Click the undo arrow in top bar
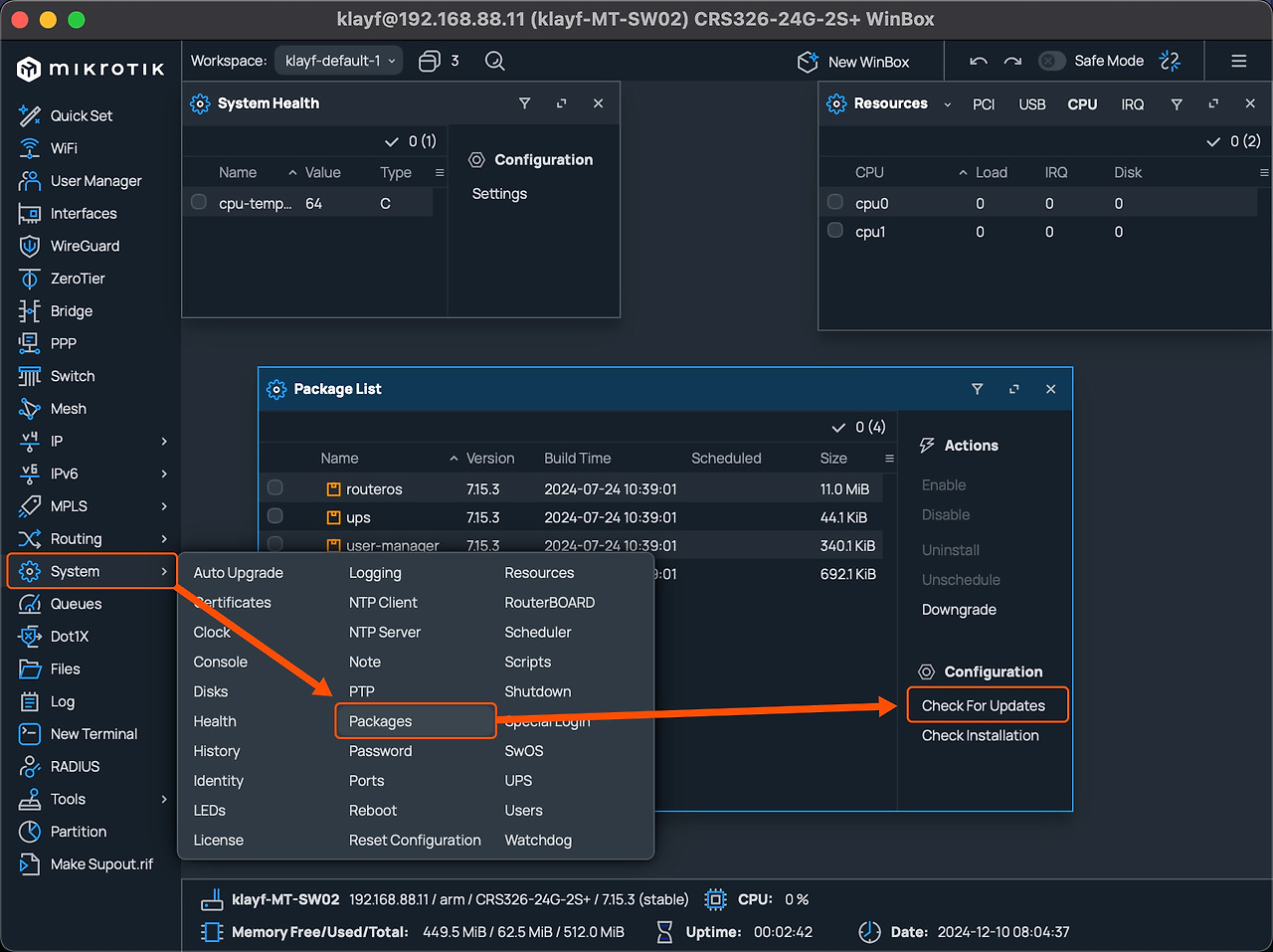 coord(979,61)
